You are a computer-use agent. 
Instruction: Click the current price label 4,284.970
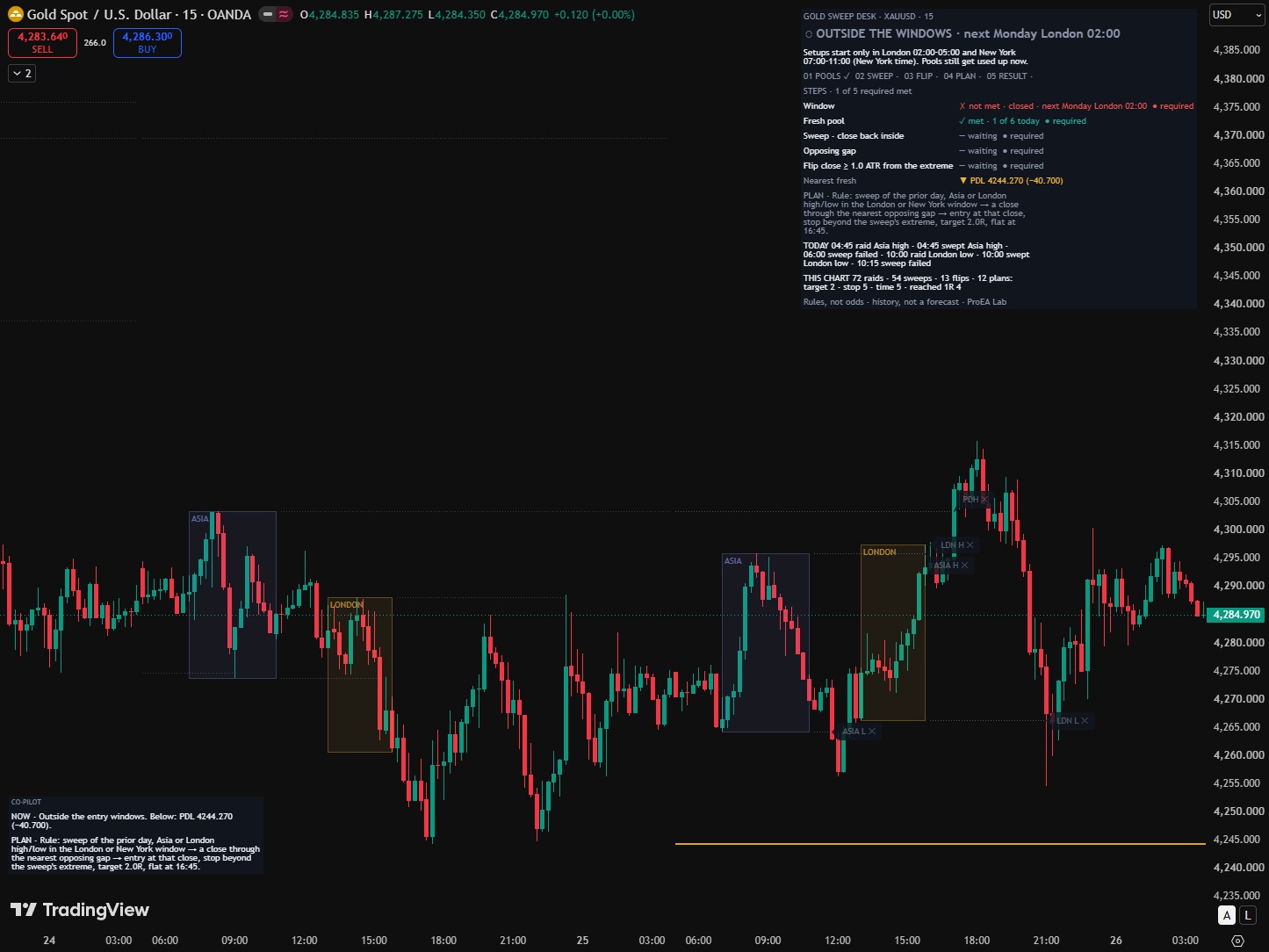[1236, 615]
